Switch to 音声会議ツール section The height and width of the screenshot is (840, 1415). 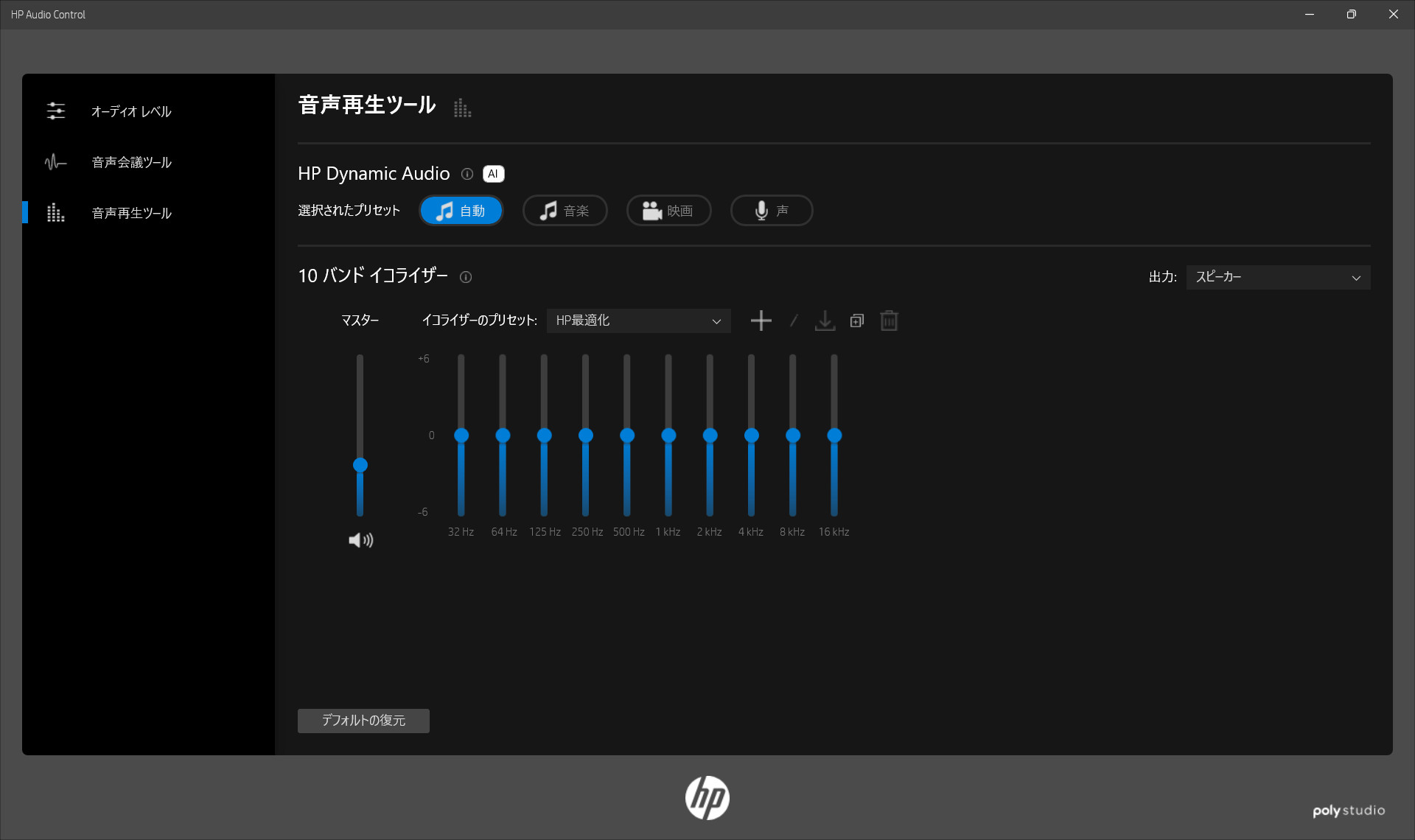131,162
